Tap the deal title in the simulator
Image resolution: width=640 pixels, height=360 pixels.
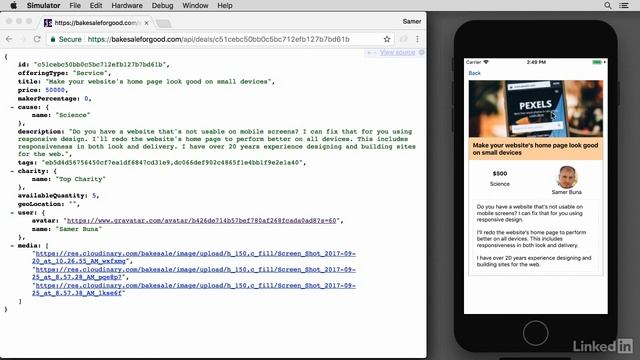point(536,149)
